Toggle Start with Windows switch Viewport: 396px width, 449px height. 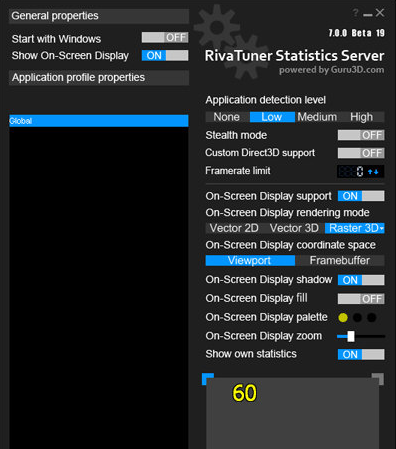tap(165, 37)
